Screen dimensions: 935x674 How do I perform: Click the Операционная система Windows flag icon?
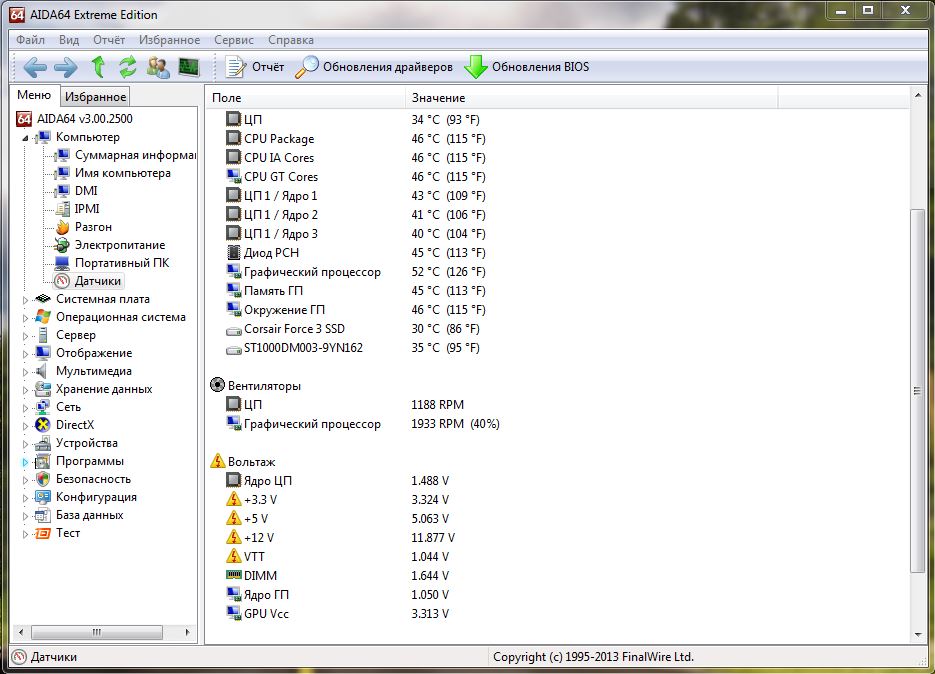tap(42, 317)
